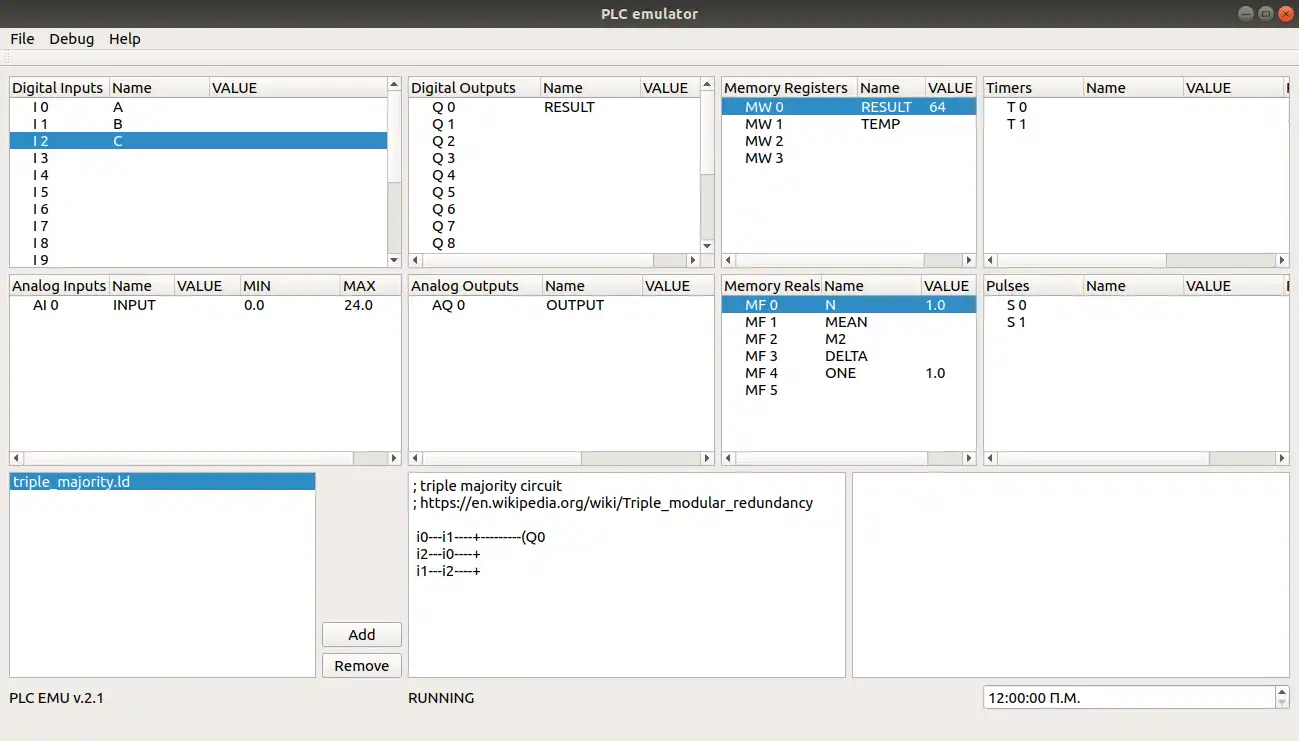This screenshot has width=1299, height=741.
Task: Open the Debug menu
Action: [x=71, y=39]
